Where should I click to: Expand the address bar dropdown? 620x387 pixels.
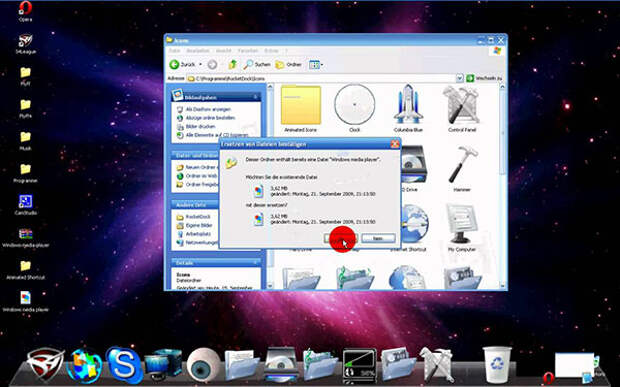[459, 78]
